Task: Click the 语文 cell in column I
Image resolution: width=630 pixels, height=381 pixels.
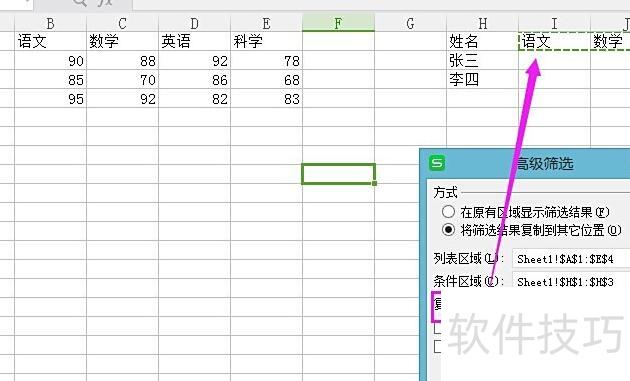Action: [x=554, y=41]
